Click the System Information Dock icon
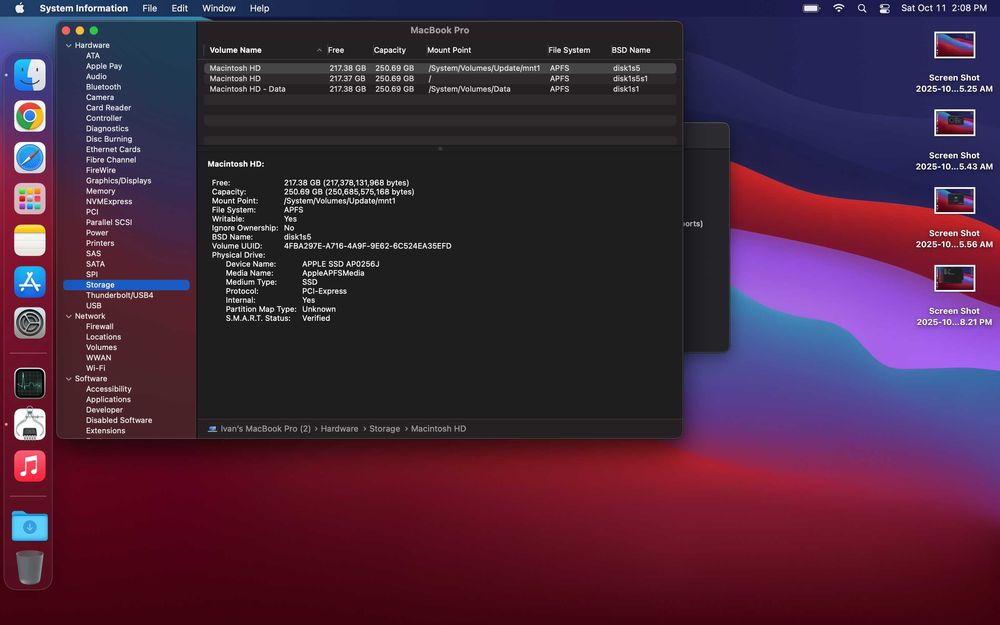The width and height of the screenshot is (1000, 625). click(x=30, y=425)
